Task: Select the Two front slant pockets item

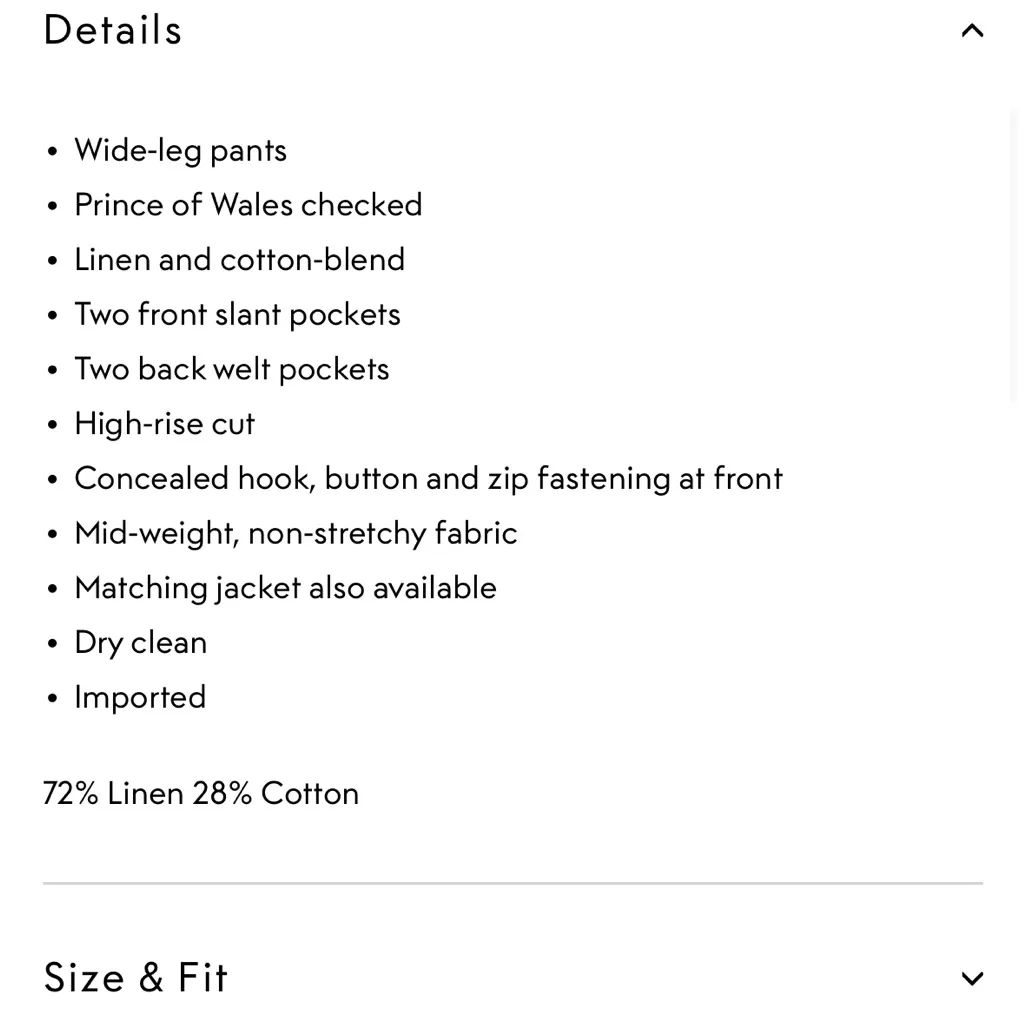Action: point(237,314)
